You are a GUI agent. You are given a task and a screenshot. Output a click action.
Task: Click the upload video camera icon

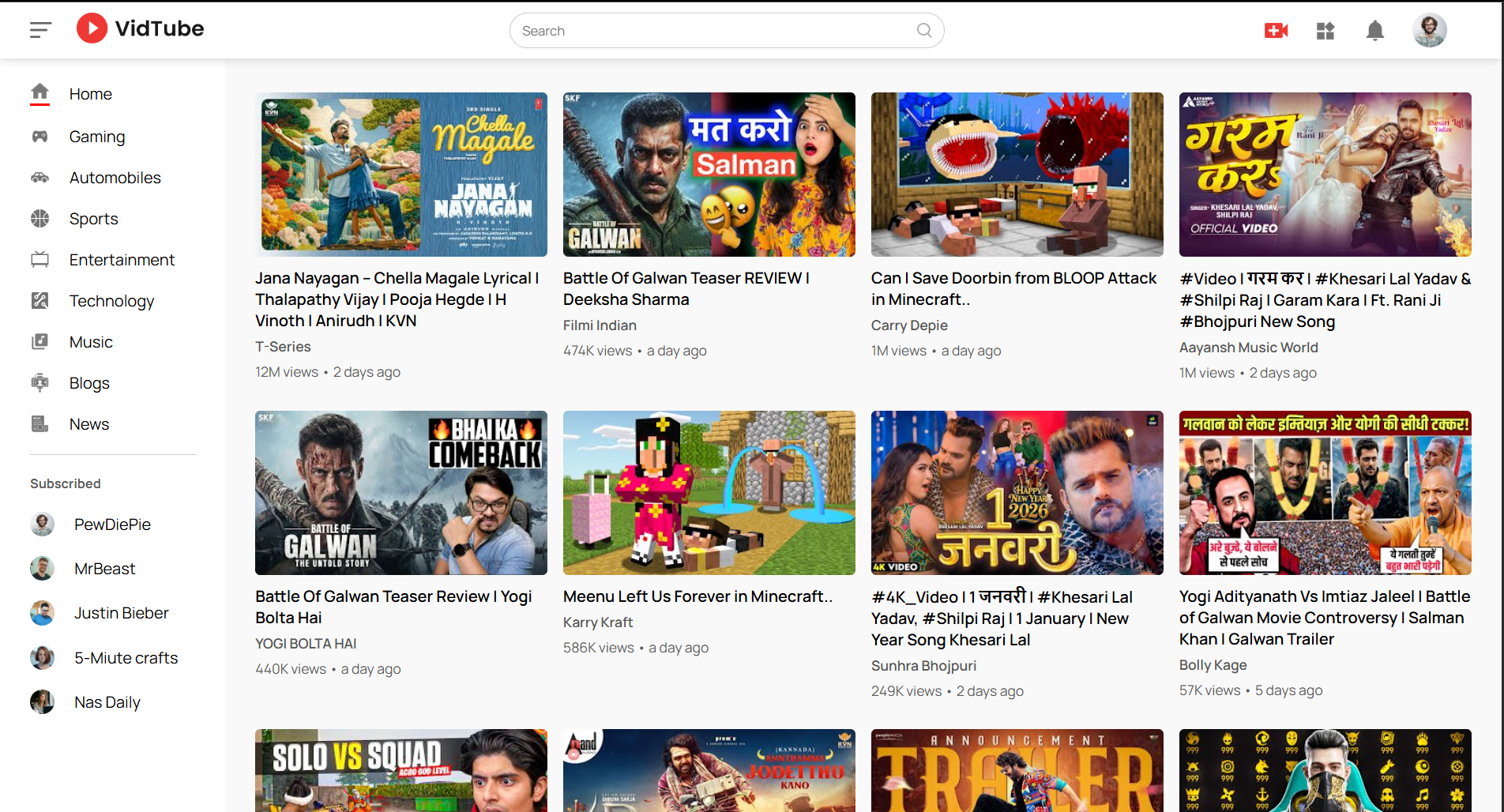point(1276,31)
